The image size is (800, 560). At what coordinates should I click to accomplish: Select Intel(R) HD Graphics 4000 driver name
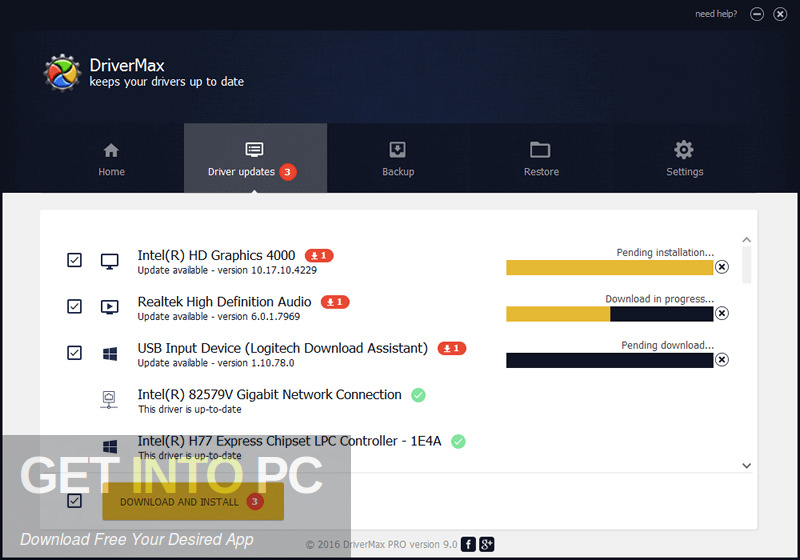point(216,255)
